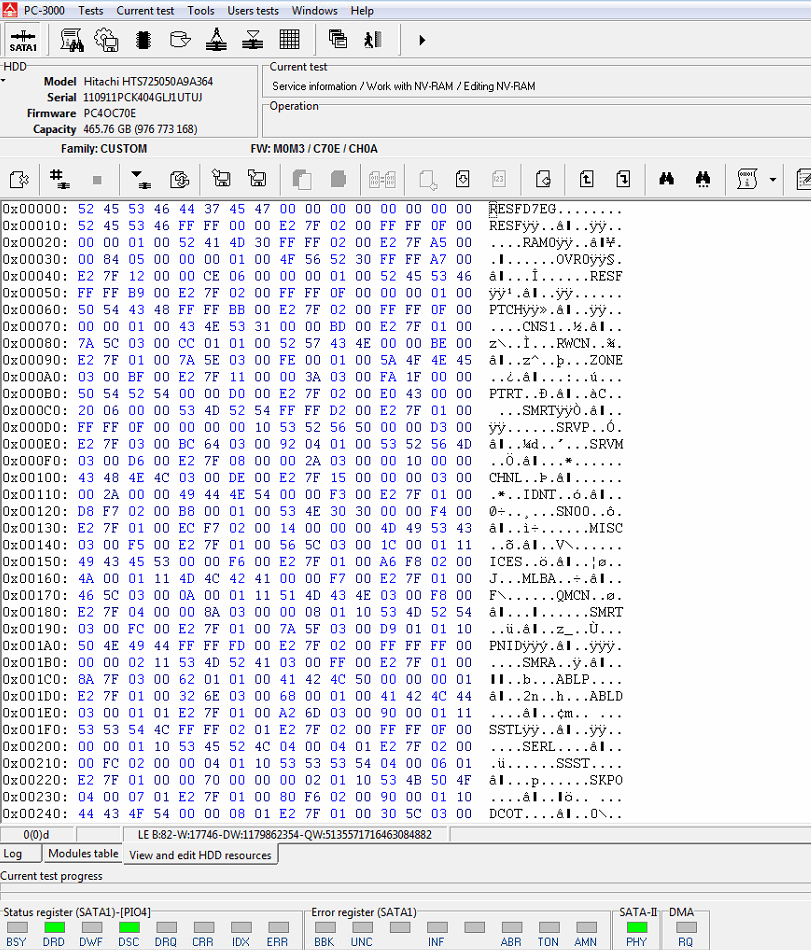Open the microchip ROM tool icon

144,40
